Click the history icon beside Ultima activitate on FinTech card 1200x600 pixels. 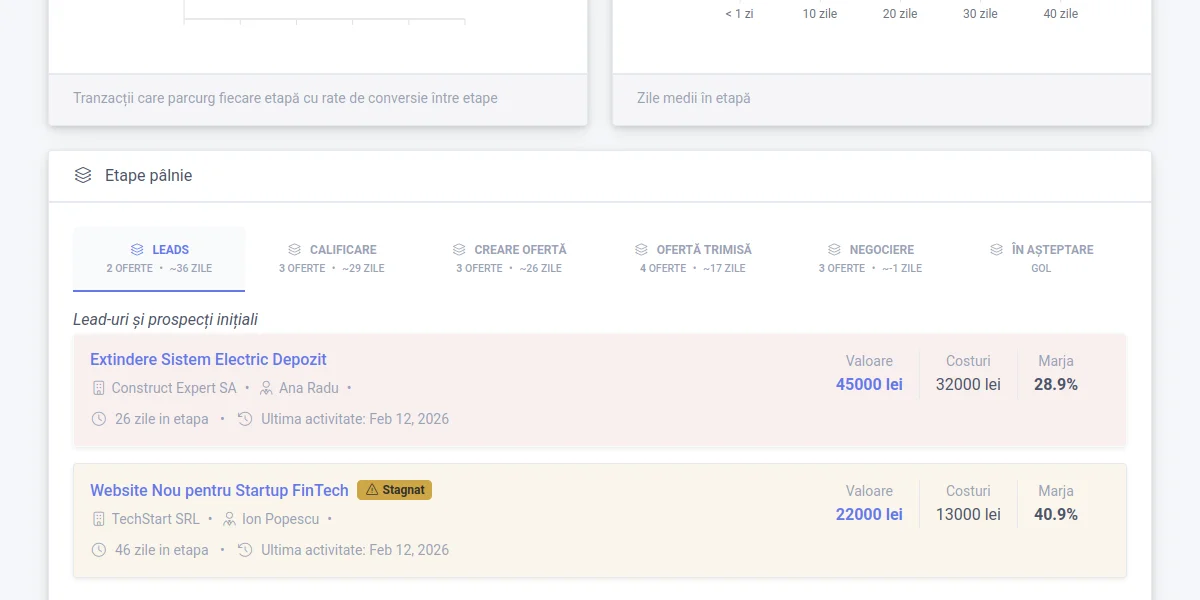click(x=245, y=550)
